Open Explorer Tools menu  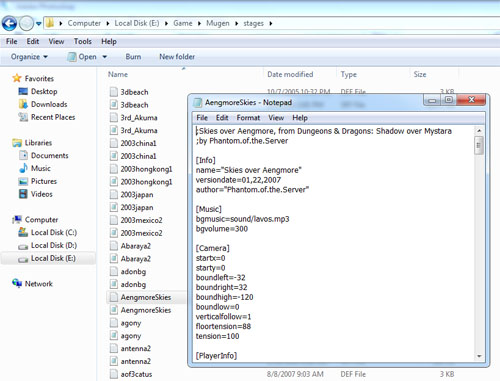[x=83, y=42]
